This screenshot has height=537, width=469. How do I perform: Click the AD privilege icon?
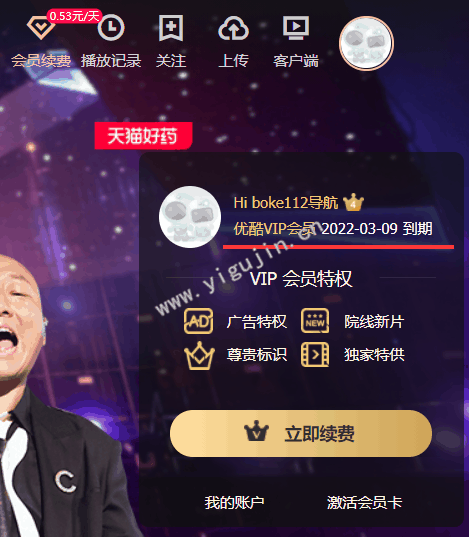[198, 321]
